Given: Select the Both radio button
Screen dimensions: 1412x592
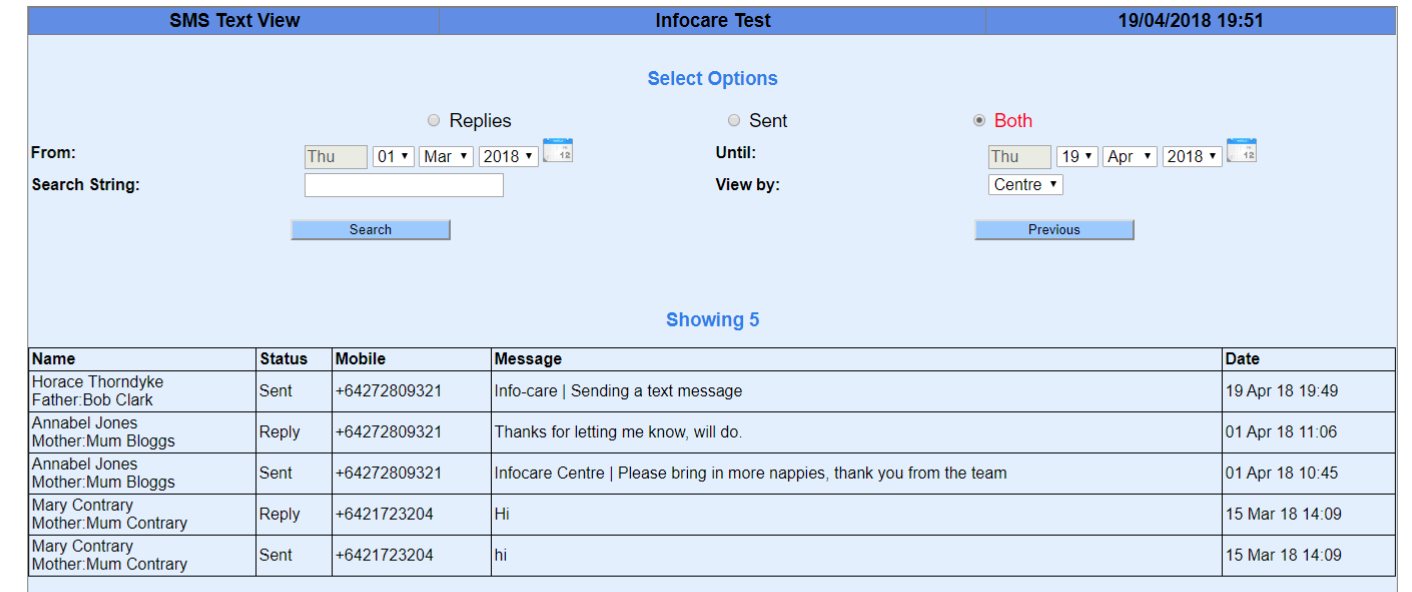Looking at the screenshot, I should tap(979, 121).
